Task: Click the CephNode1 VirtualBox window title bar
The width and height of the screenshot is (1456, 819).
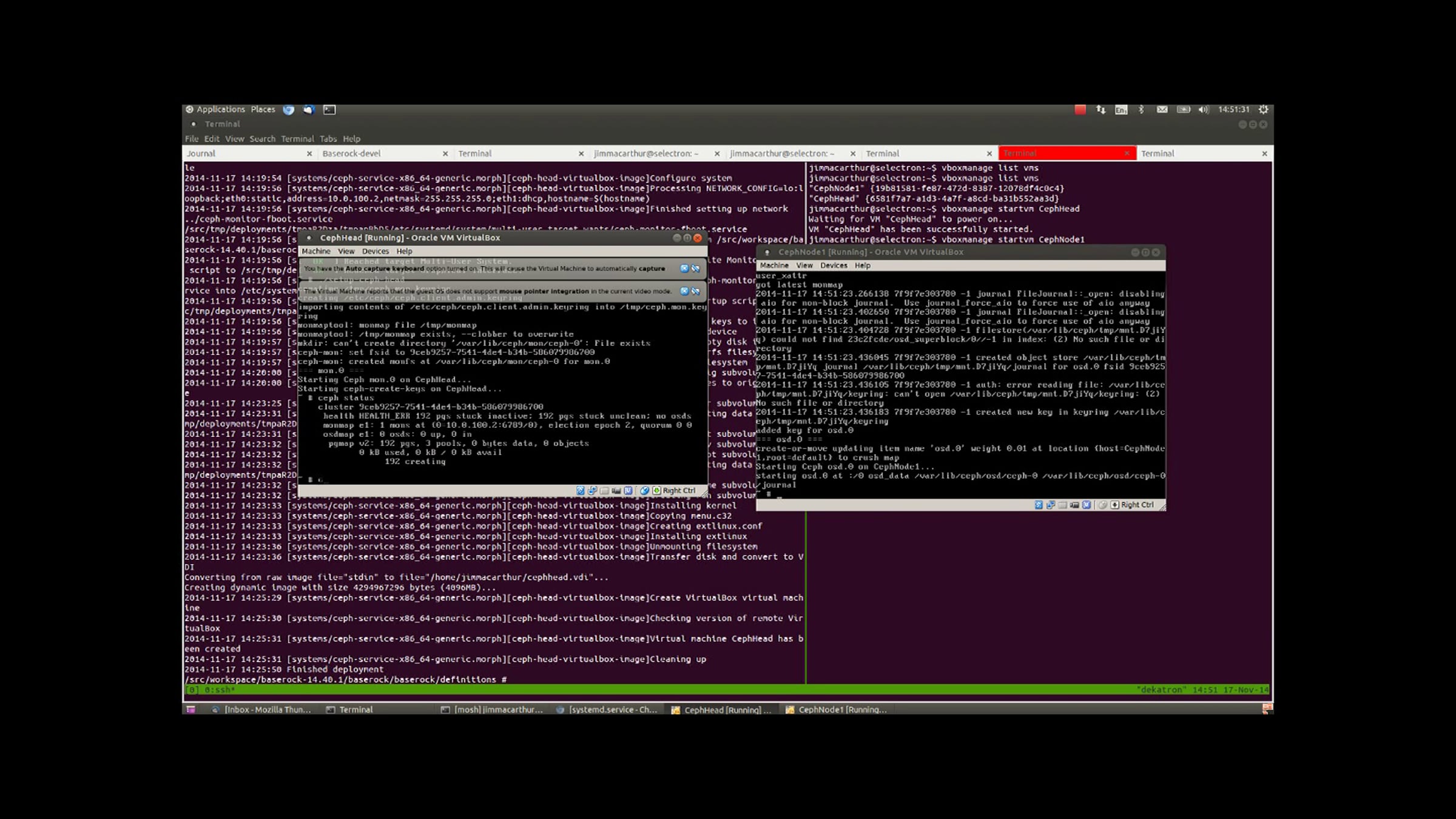Action: click(x=961, y=252)
